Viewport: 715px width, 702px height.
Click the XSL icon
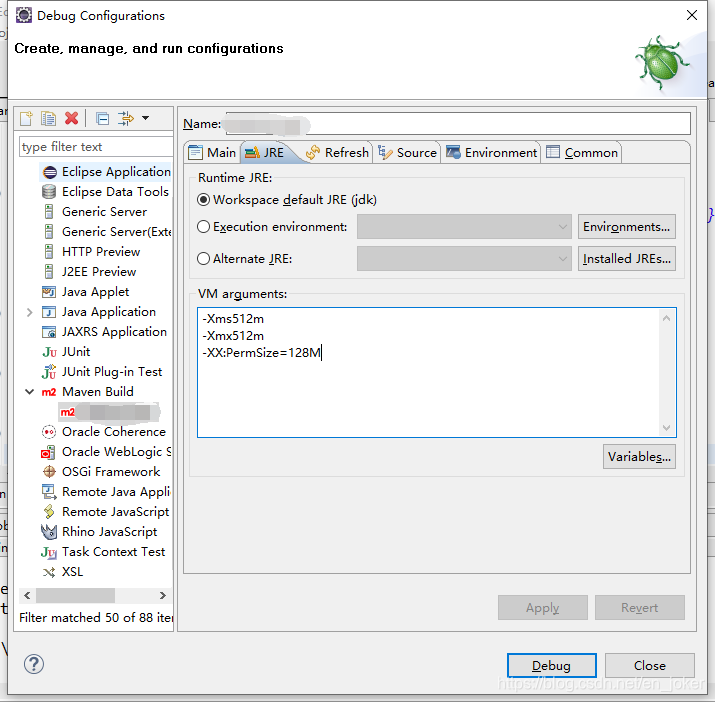pos(49,572)
